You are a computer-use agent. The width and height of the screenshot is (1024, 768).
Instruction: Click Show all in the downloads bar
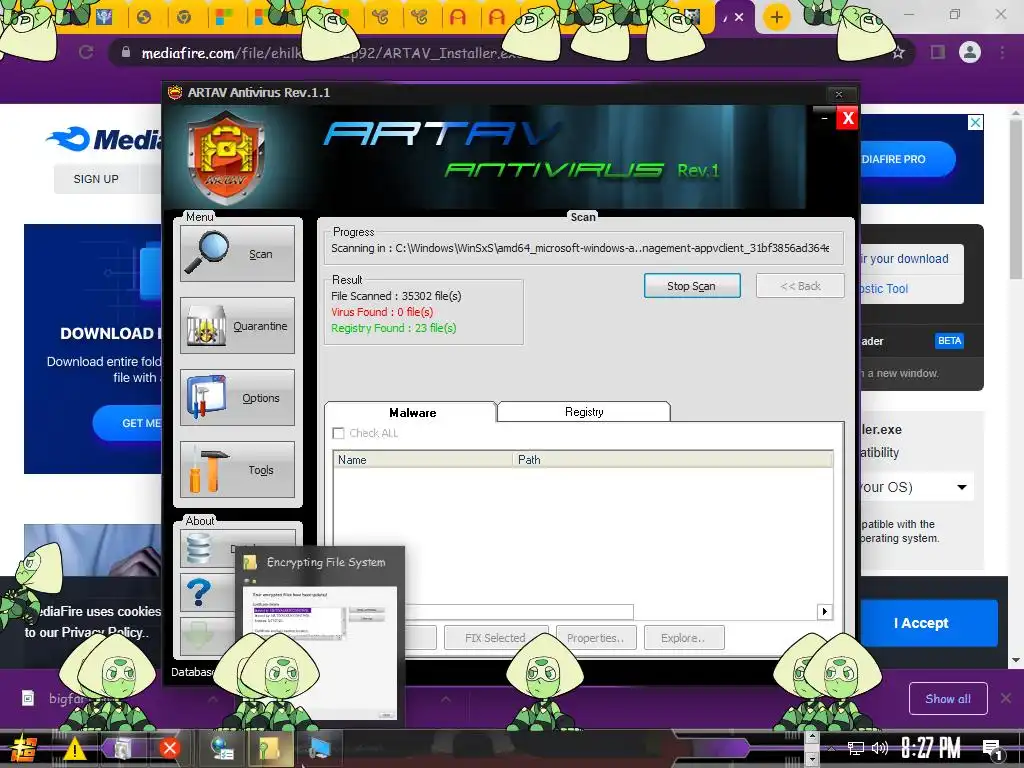[x=948, y=699]
